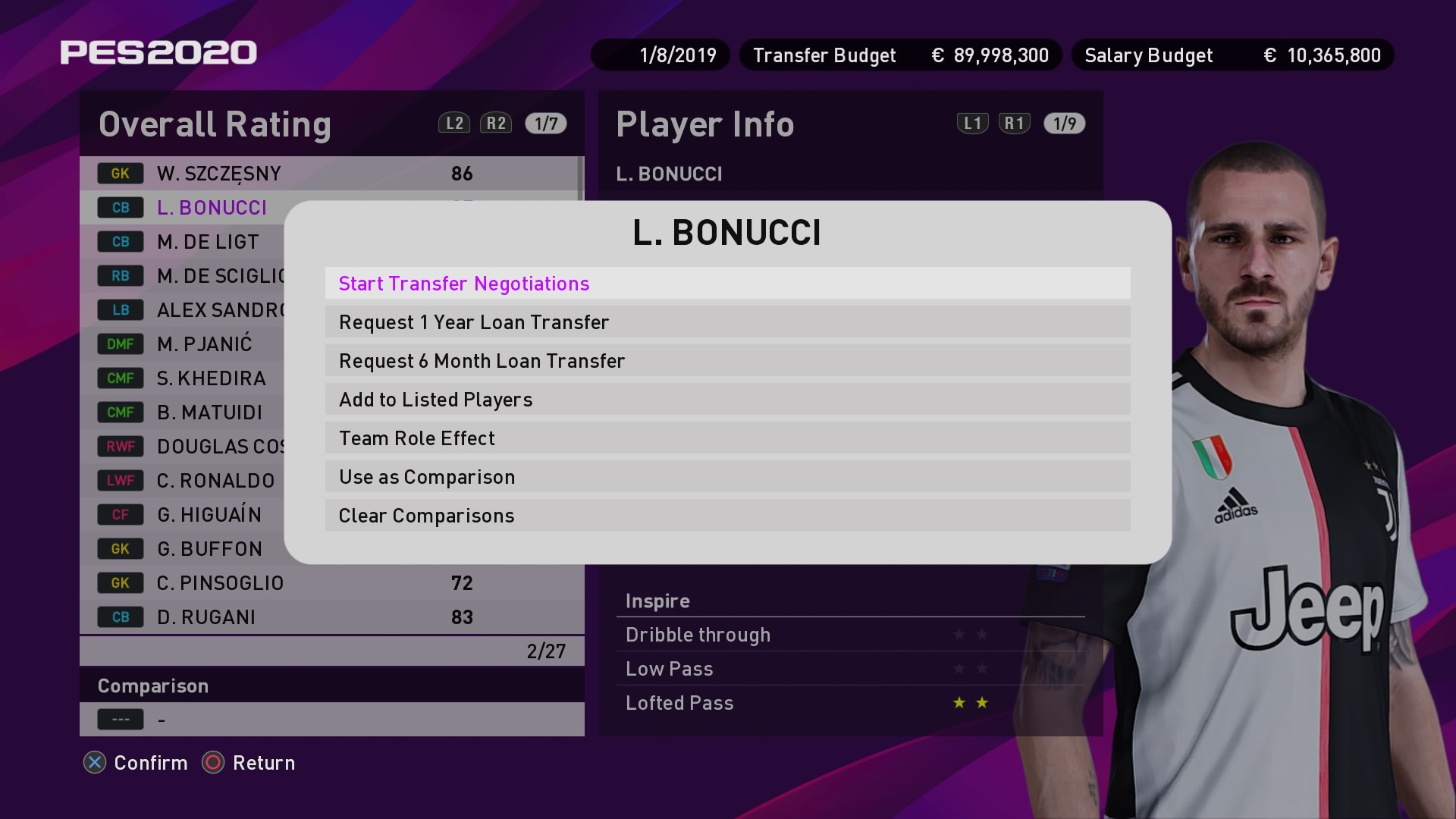Choose Request 1 Year Loan Transfer
Viewport: 1456px width, 819px height.
(728, 322)
